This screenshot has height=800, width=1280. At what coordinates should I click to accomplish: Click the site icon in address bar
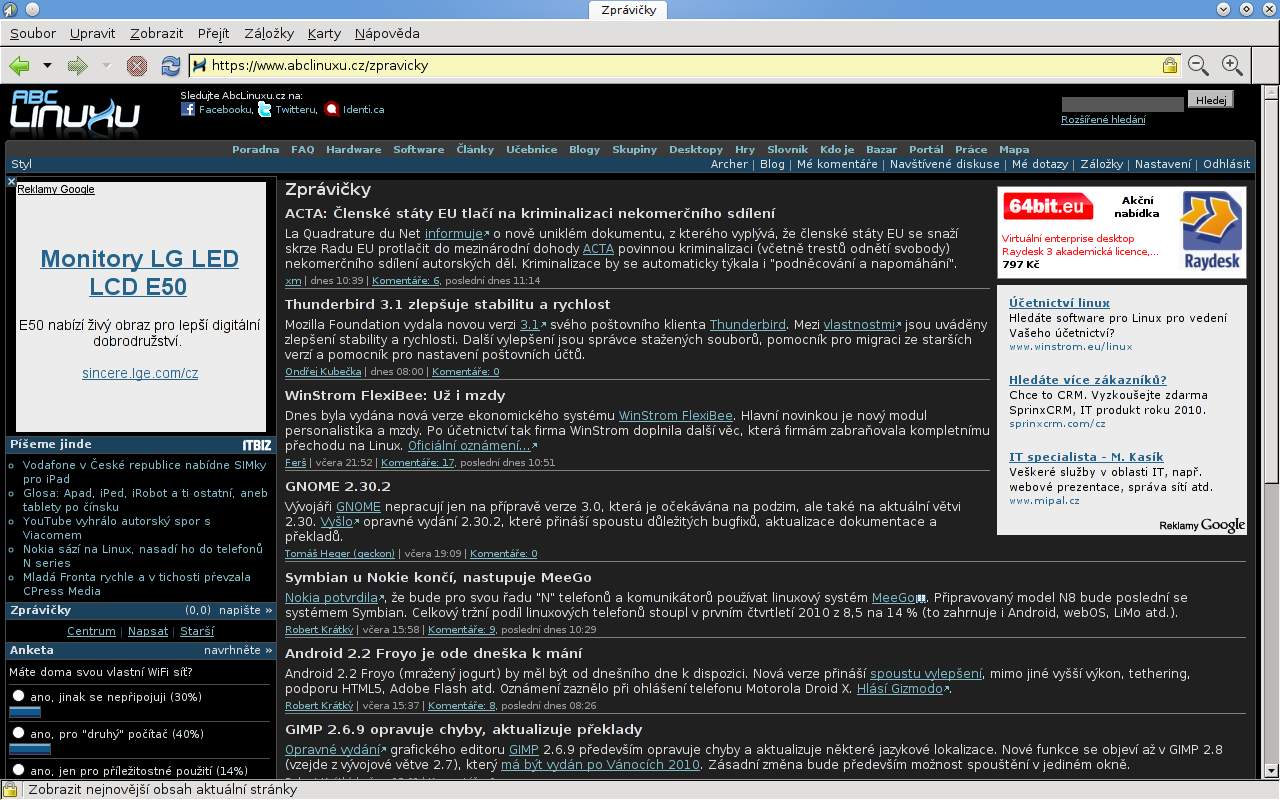199,65
